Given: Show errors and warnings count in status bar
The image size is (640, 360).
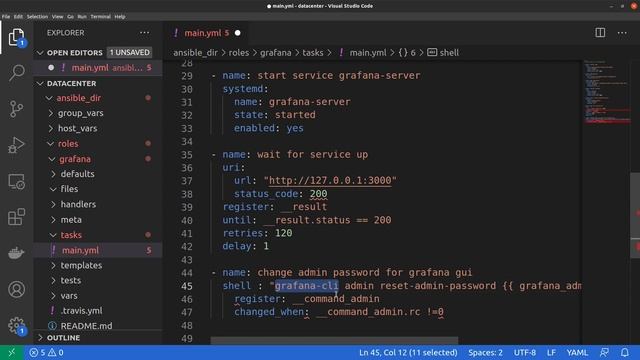Looking at the screenshot, I should [x=47, y=352].
